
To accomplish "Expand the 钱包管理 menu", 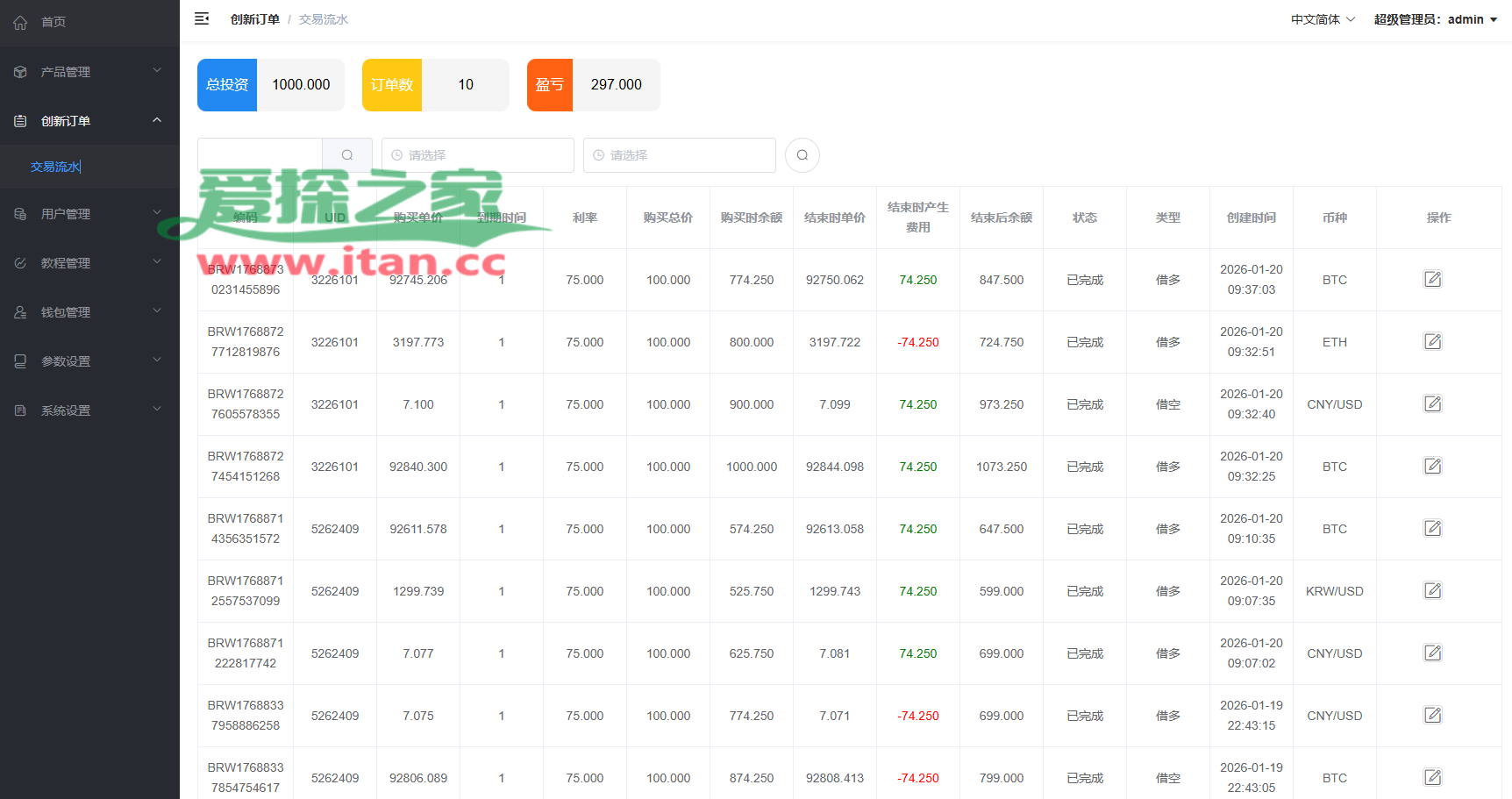I will [x=89, y=312].
